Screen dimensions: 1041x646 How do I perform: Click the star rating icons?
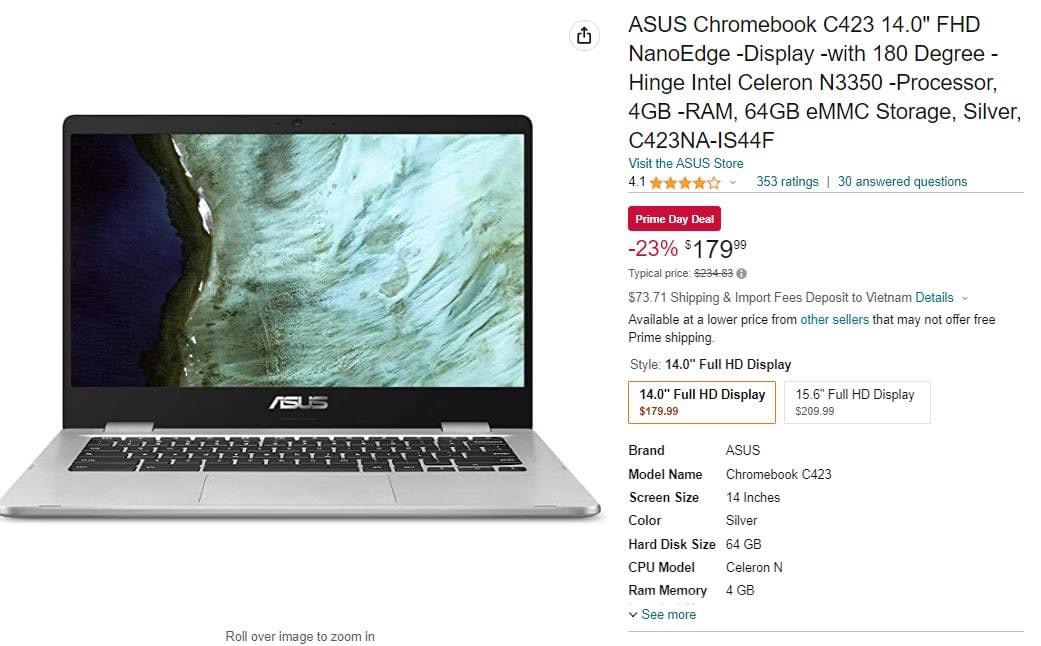pyautogui.click(x=684, y=183)
